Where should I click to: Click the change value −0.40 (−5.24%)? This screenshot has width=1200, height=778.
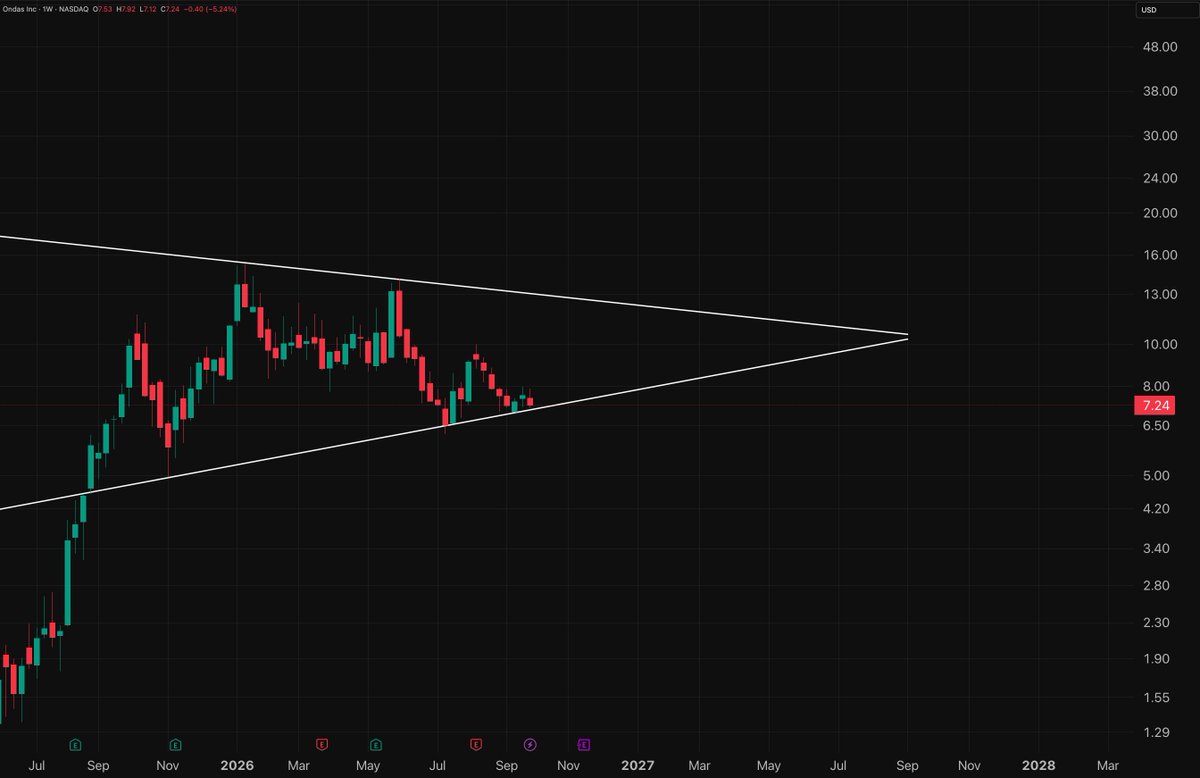tap(211, 9)
